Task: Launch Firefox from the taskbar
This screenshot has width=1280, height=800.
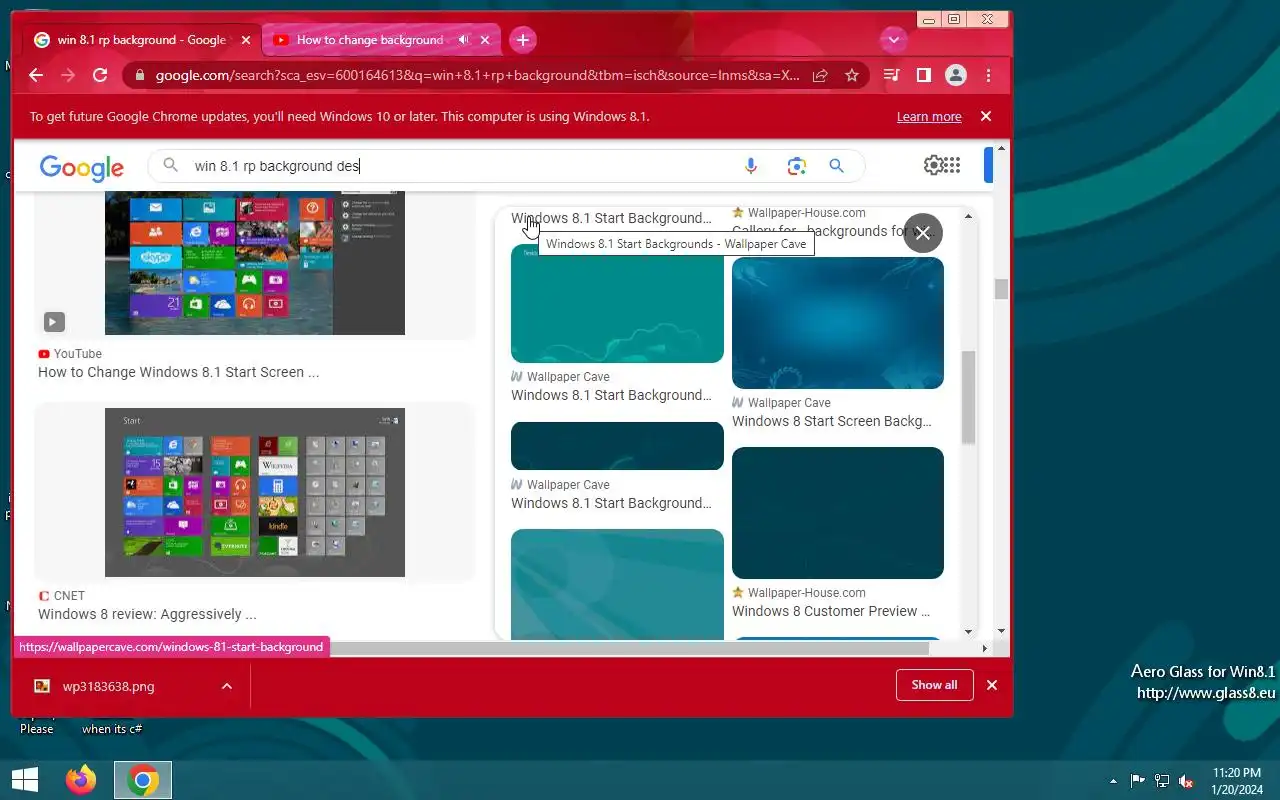Action: [x=81, y=780]
